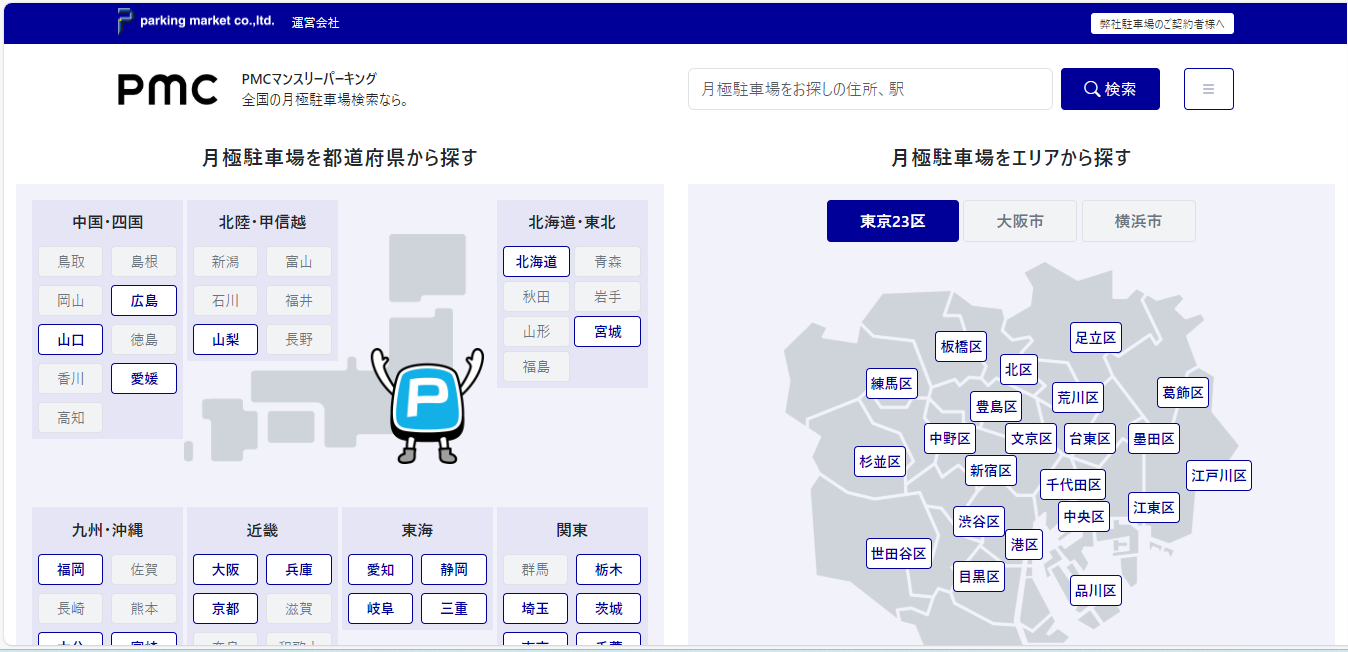The image size is (1348, 652).
Task: Click the address or station search field
Action: [869, 89]
